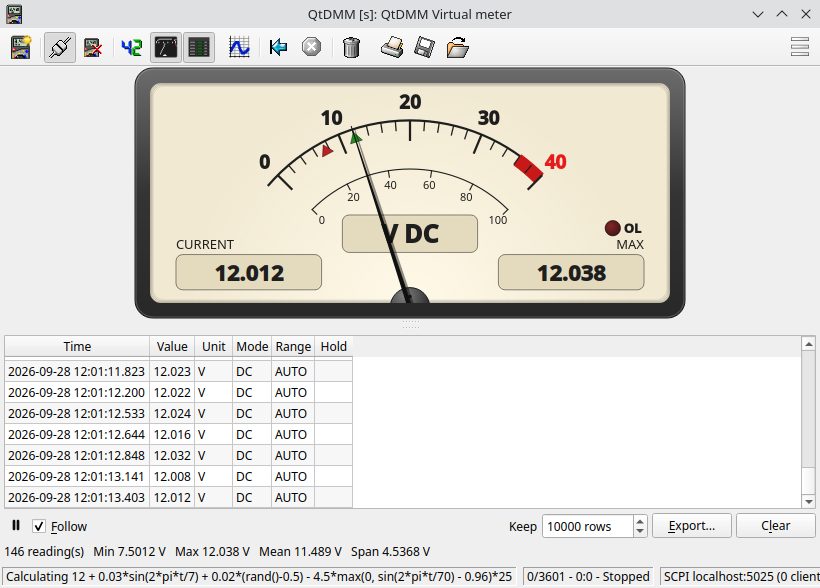This screenshot has height=588, width=820.
Task: Click the Keep rows input field
Action: pos(588,526)
